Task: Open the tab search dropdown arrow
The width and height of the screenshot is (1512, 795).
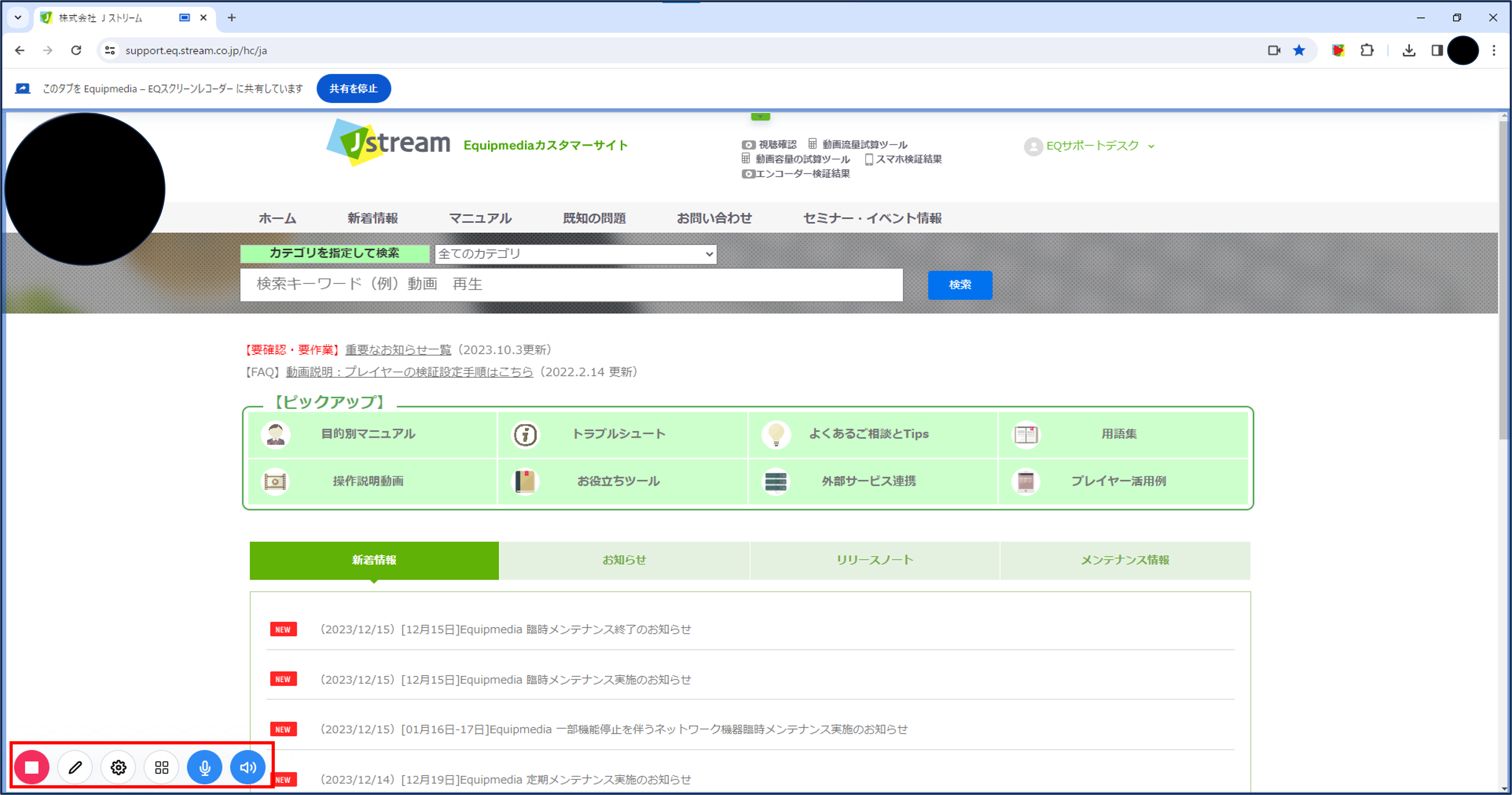Action: coord(18,18)
